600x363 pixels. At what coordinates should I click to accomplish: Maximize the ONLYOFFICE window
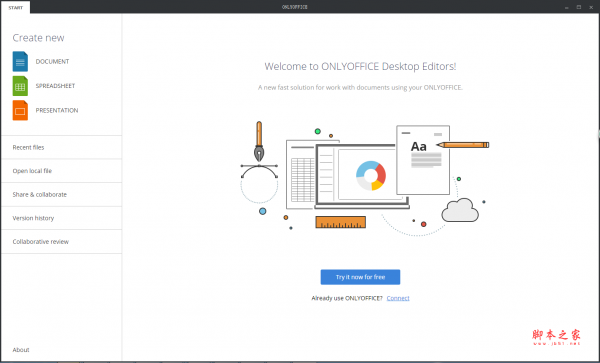[x=579, y=7]
